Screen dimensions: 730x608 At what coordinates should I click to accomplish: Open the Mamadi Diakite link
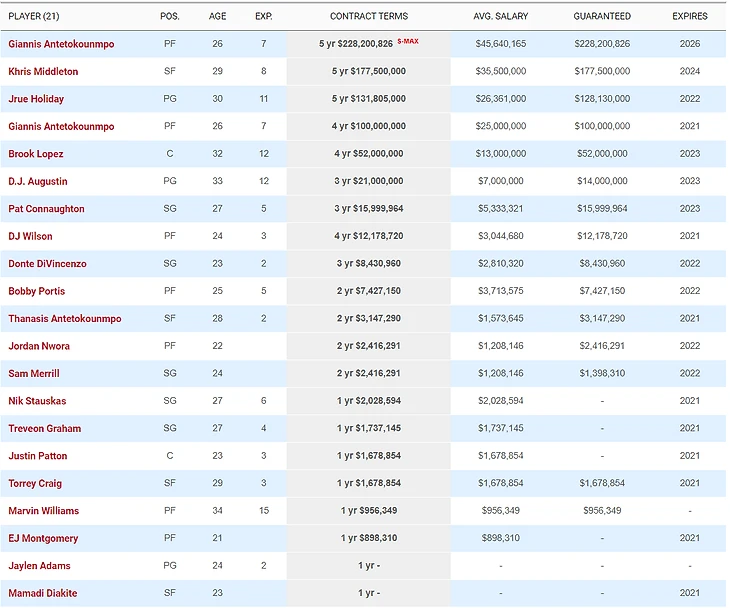[x=42, y=593]
